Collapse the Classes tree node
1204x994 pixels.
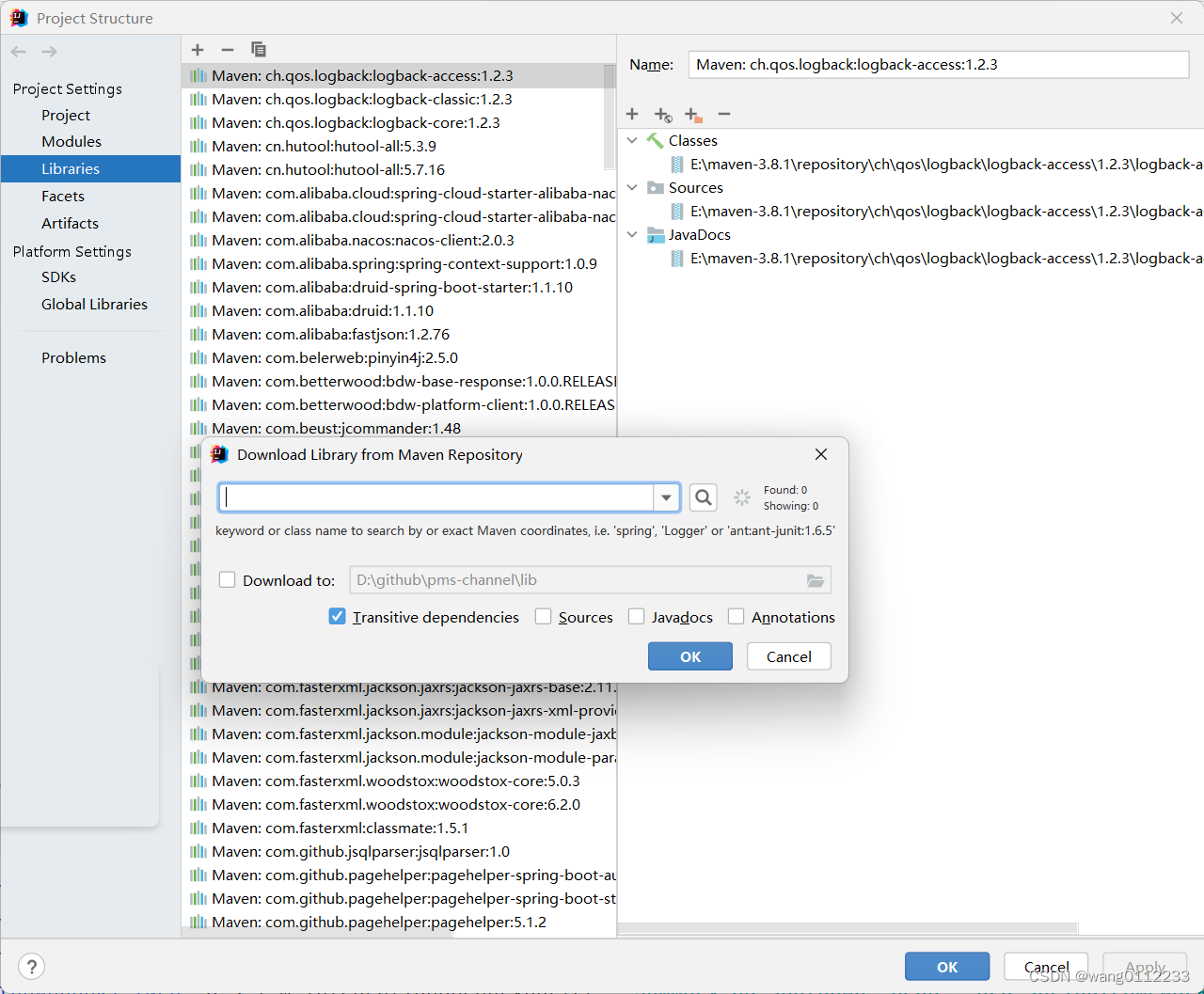click(632, 140)
